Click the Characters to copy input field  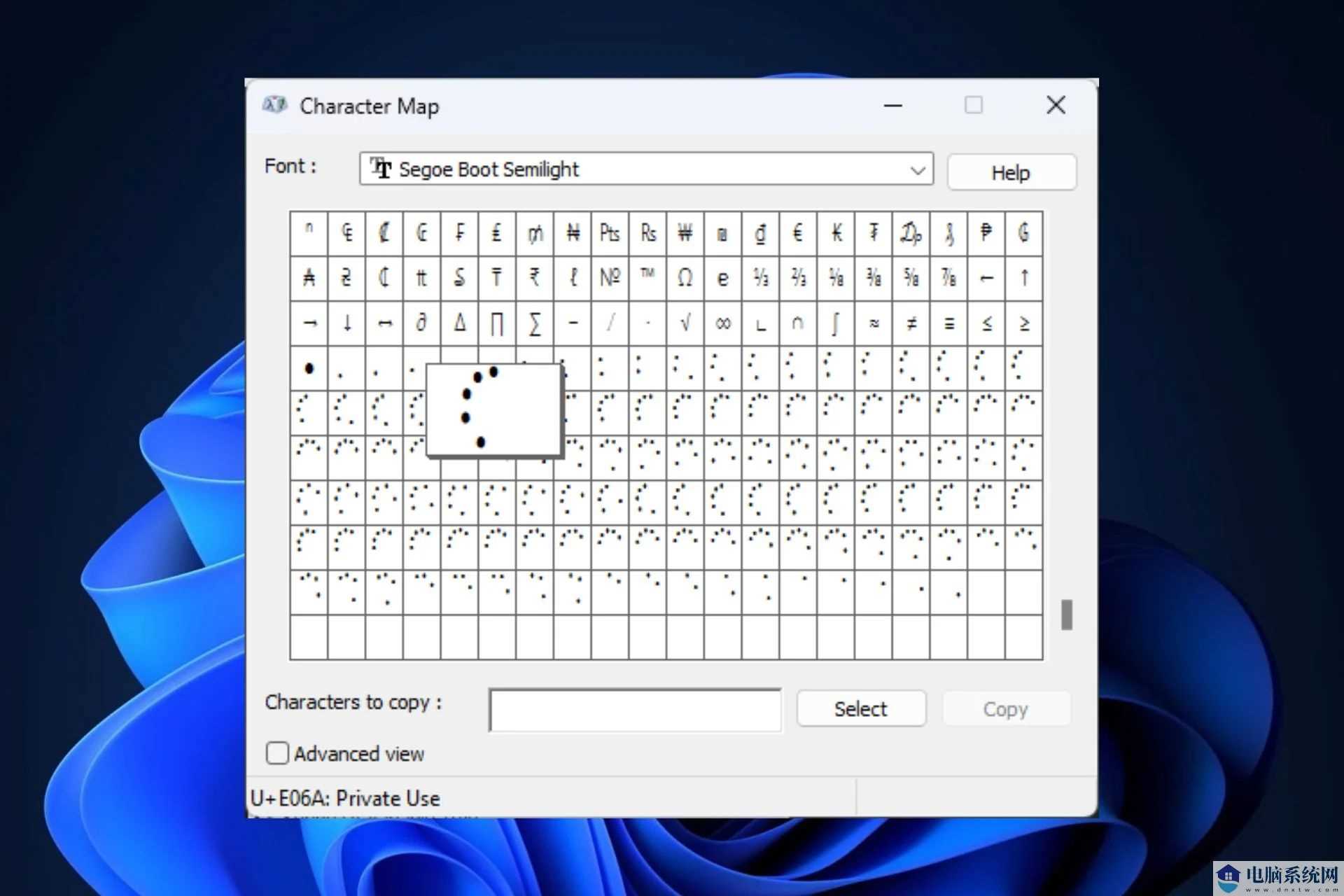(636, 710)
